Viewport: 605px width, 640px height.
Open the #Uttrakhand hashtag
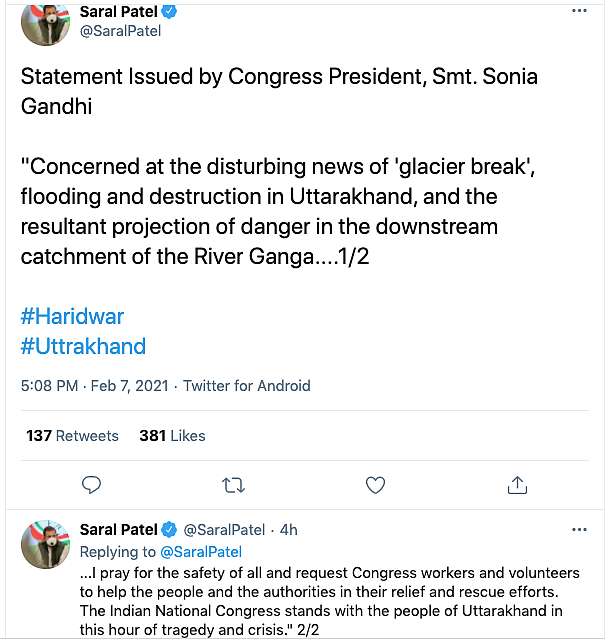pyautogui.click(x=83, y=347)
